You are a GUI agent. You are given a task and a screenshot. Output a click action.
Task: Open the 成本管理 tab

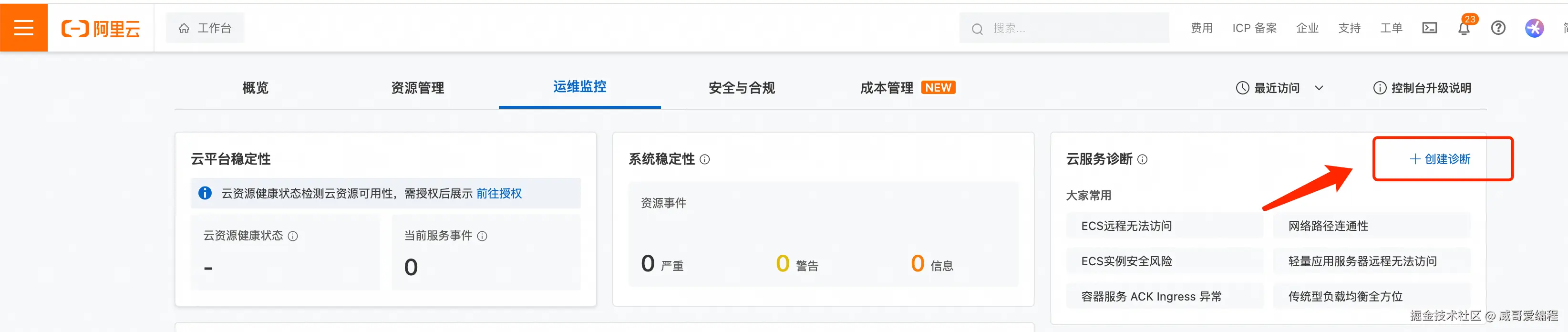point(886,88)
